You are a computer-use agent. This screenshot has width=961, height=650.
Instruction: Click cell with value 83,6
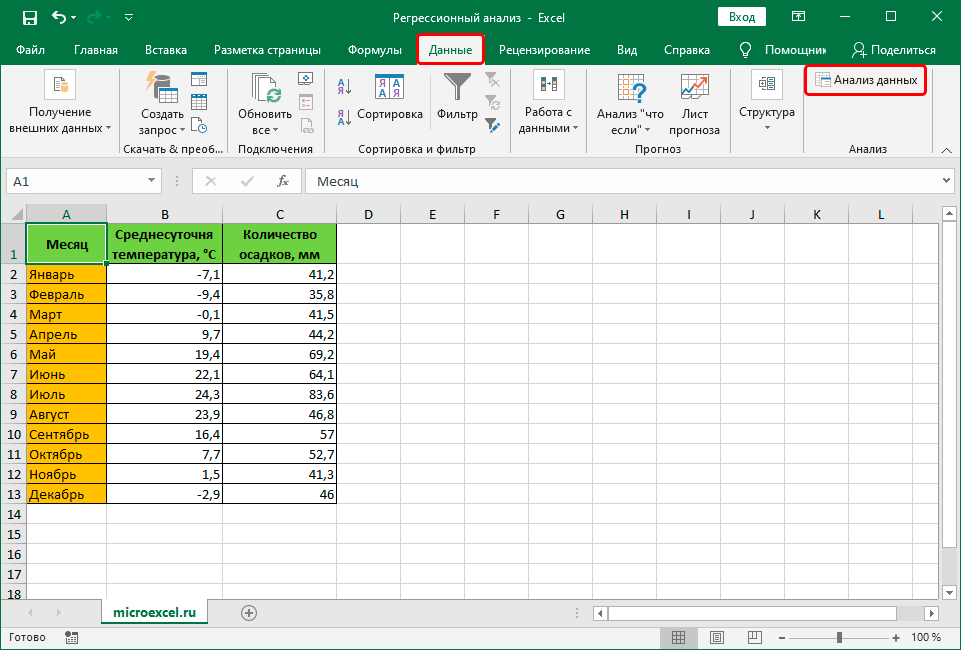click(x=279, y=395)
